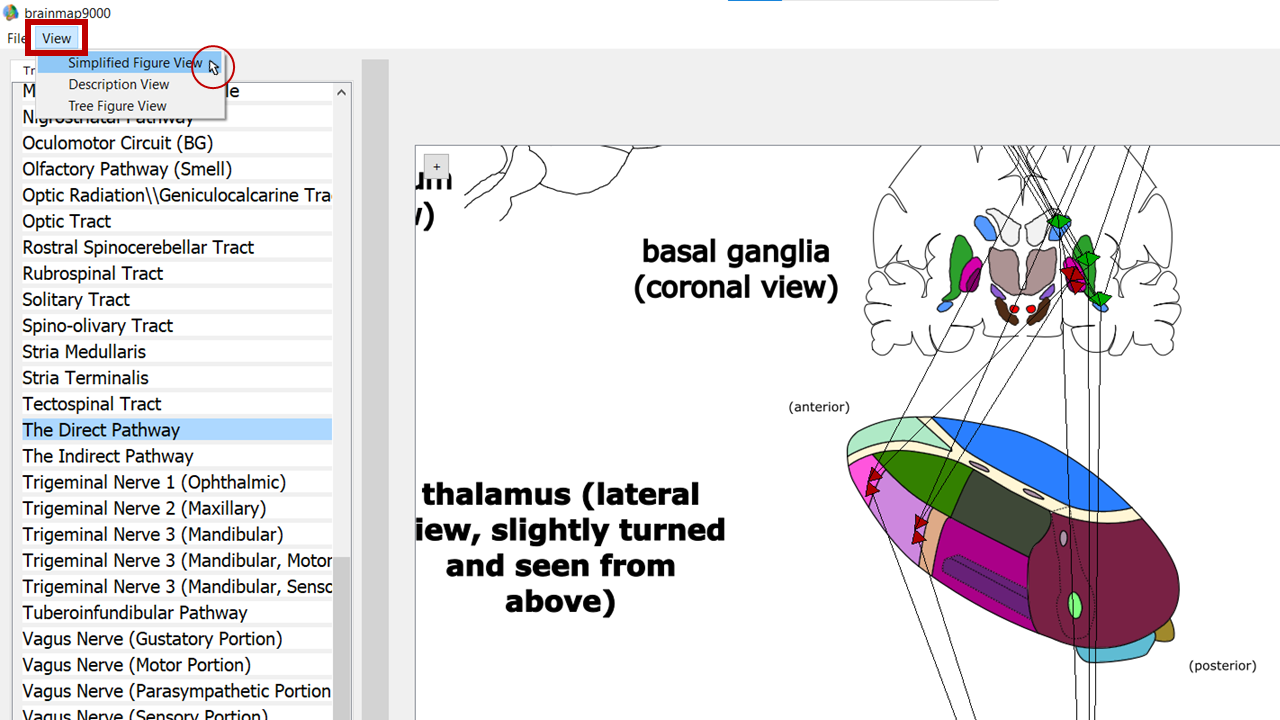Click the plus zoom button on the figure
Image resolution: width=1280 pixels, height=720 pixels.
tap(436, 167)
